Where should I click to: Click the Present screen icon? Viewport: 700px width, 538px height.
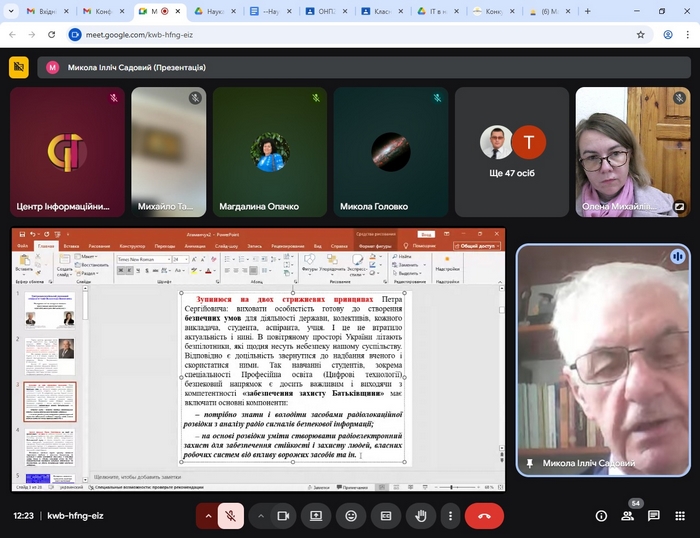[316, 516]
